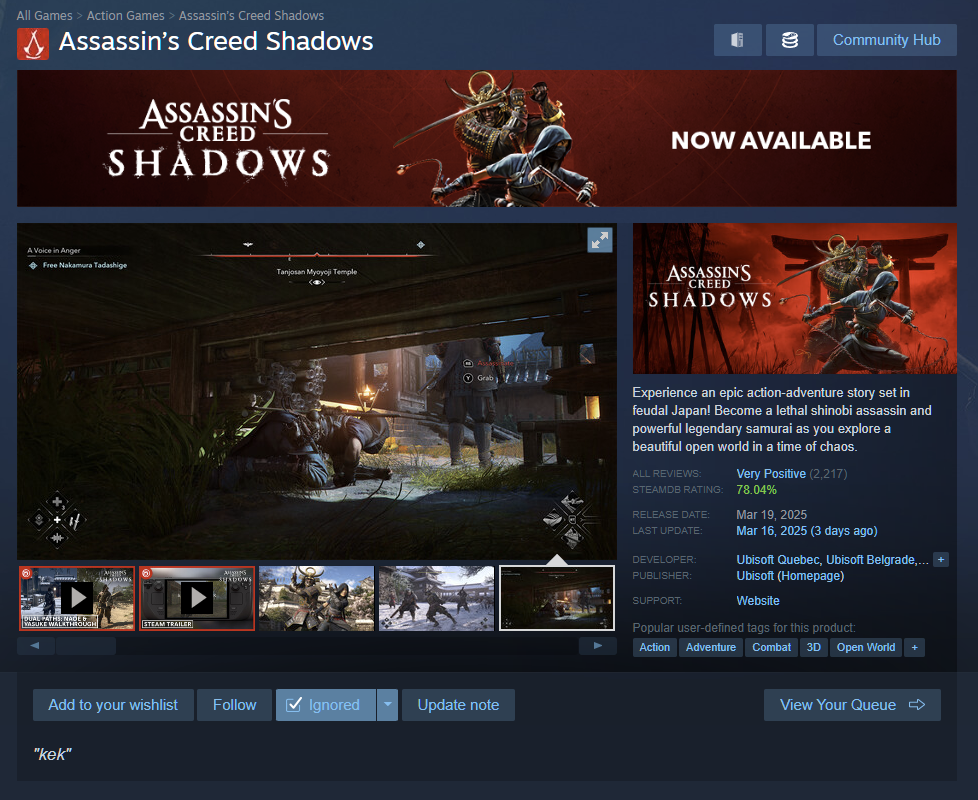Open the Very Positive reviews link

coord(771,473)
